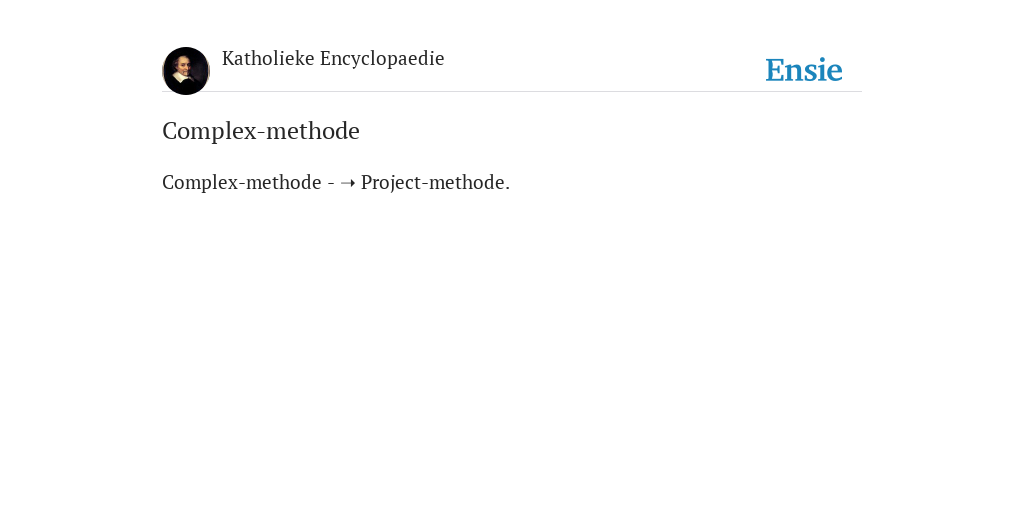Click the horizontal divider under the header

512,91
